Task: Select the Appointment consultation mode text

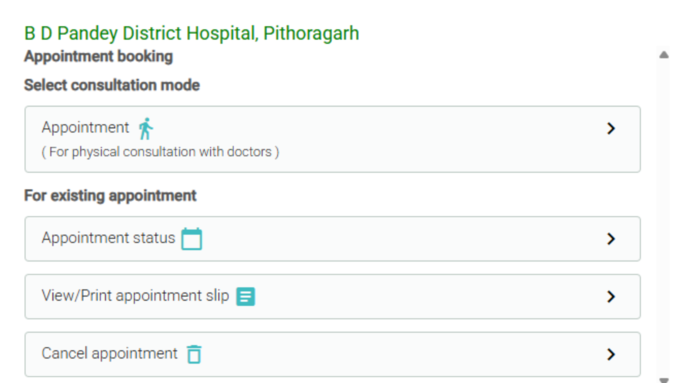Action: click(85, 128)
